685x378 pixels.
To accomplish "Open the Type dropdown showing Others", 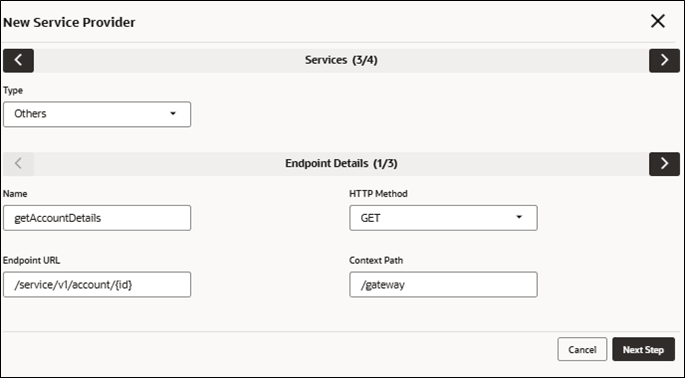I will (x=97, y=114).
